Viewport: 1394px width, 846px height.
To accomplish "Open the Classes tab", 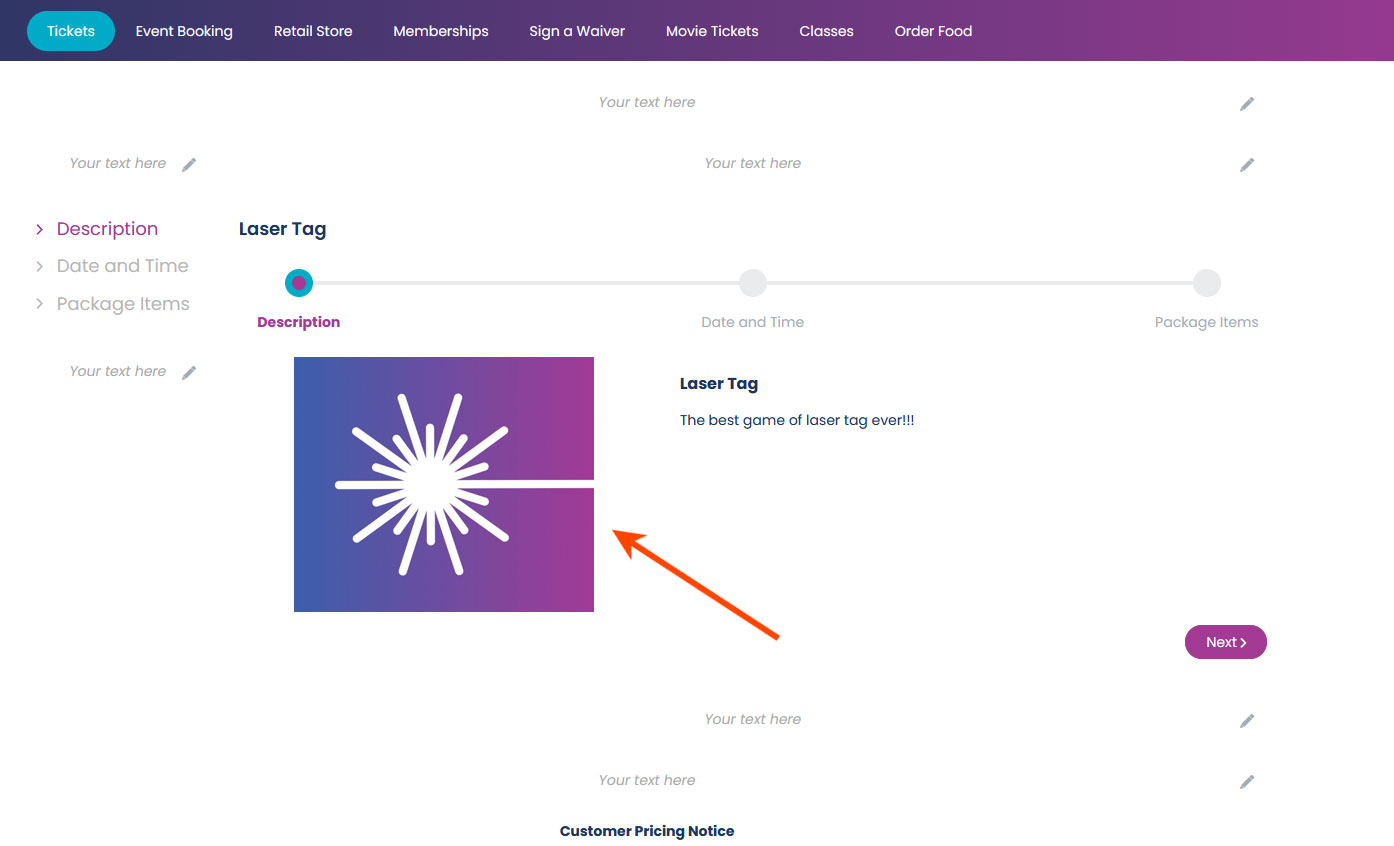I will point(826,31).
